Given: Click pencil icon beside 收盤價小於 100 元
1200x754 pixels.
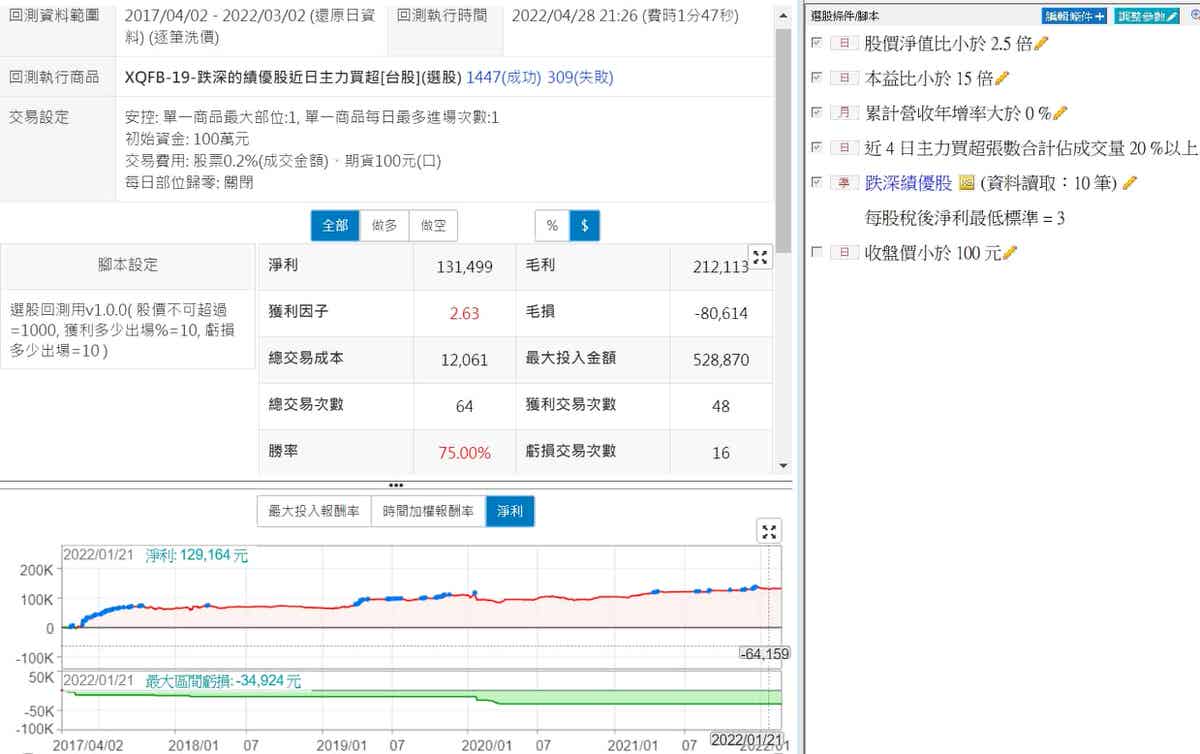Looking at the screenshot, I should click(1009, 253).
